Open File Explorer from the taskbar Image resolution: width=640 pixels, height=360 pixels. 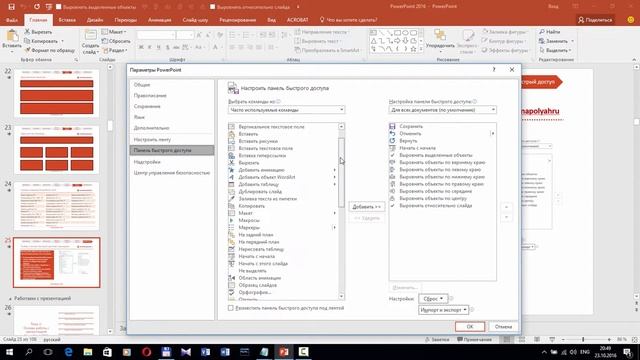88,352
